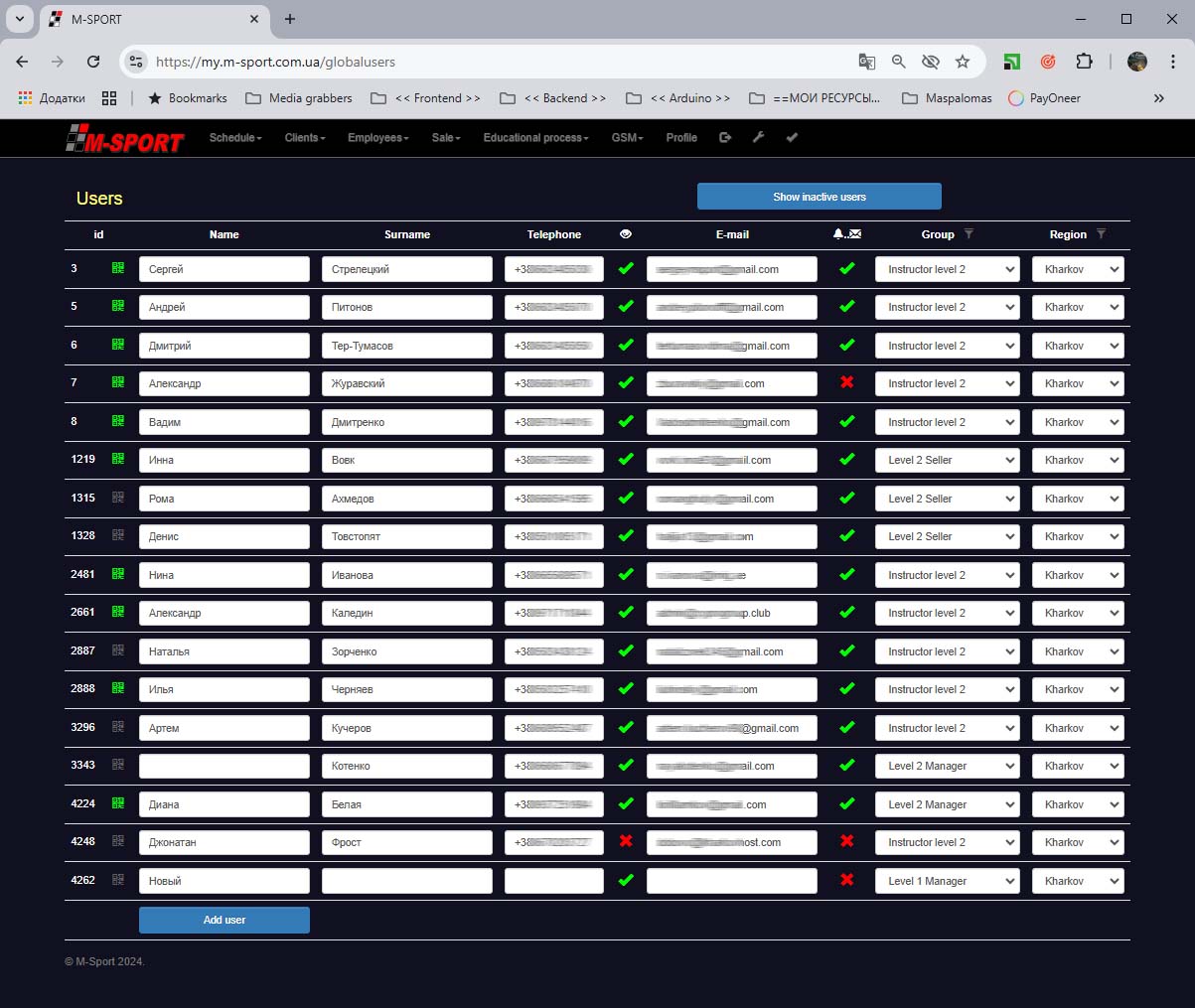Image resolution: width=1195 pixels, height=1008 pixels.
Task: Click the Group column filter icon
Action: [969, 234]
